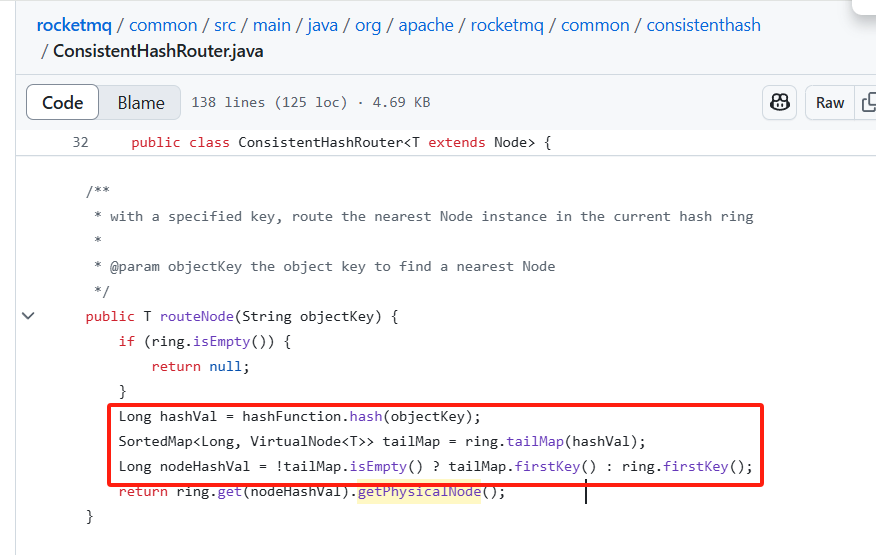Click the isEmpty call on ring
This screenshot has width=876, height=555.
click(221, 341)
